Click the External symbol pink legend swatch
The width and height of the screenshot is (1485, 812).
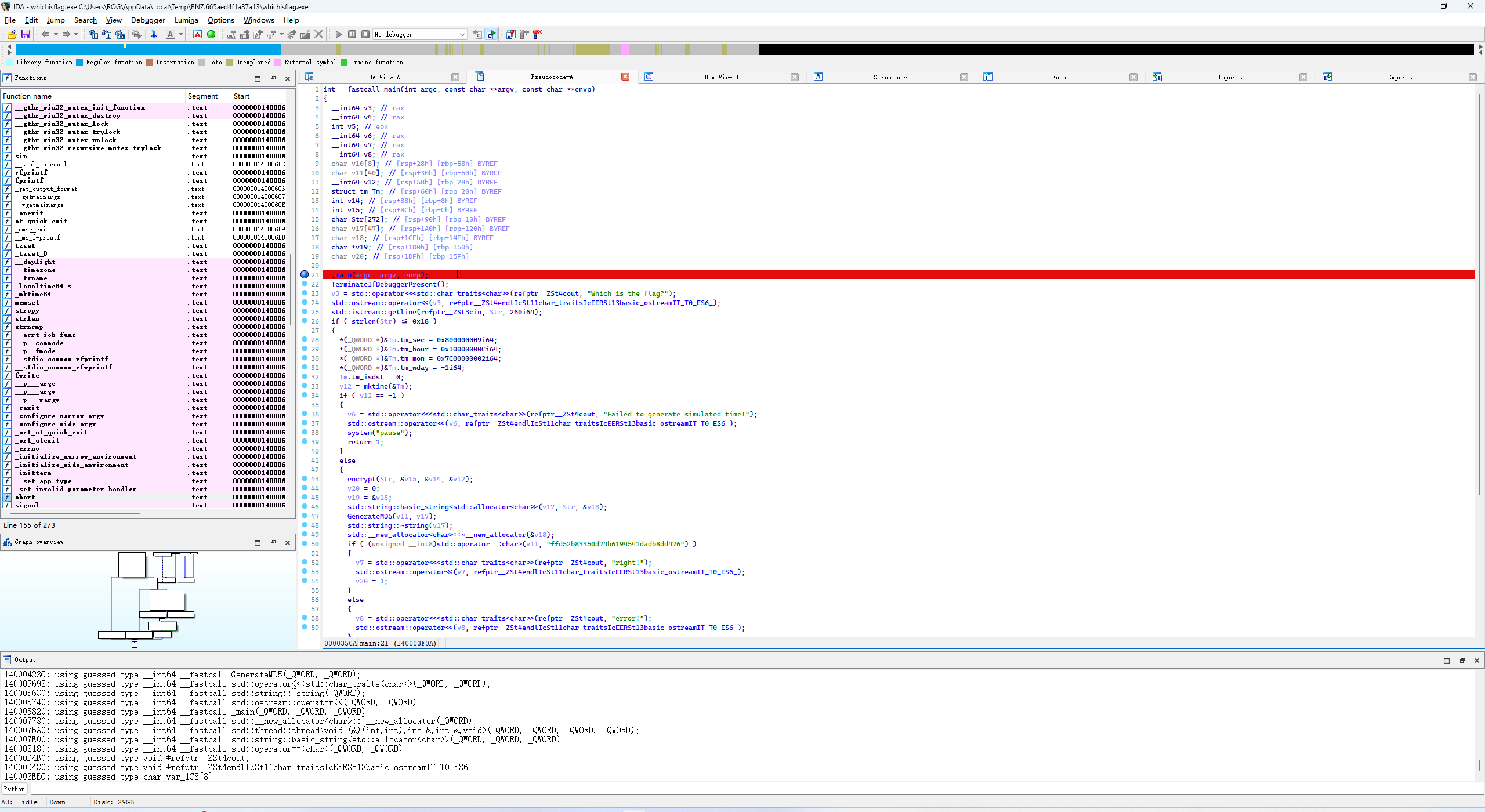278,62
